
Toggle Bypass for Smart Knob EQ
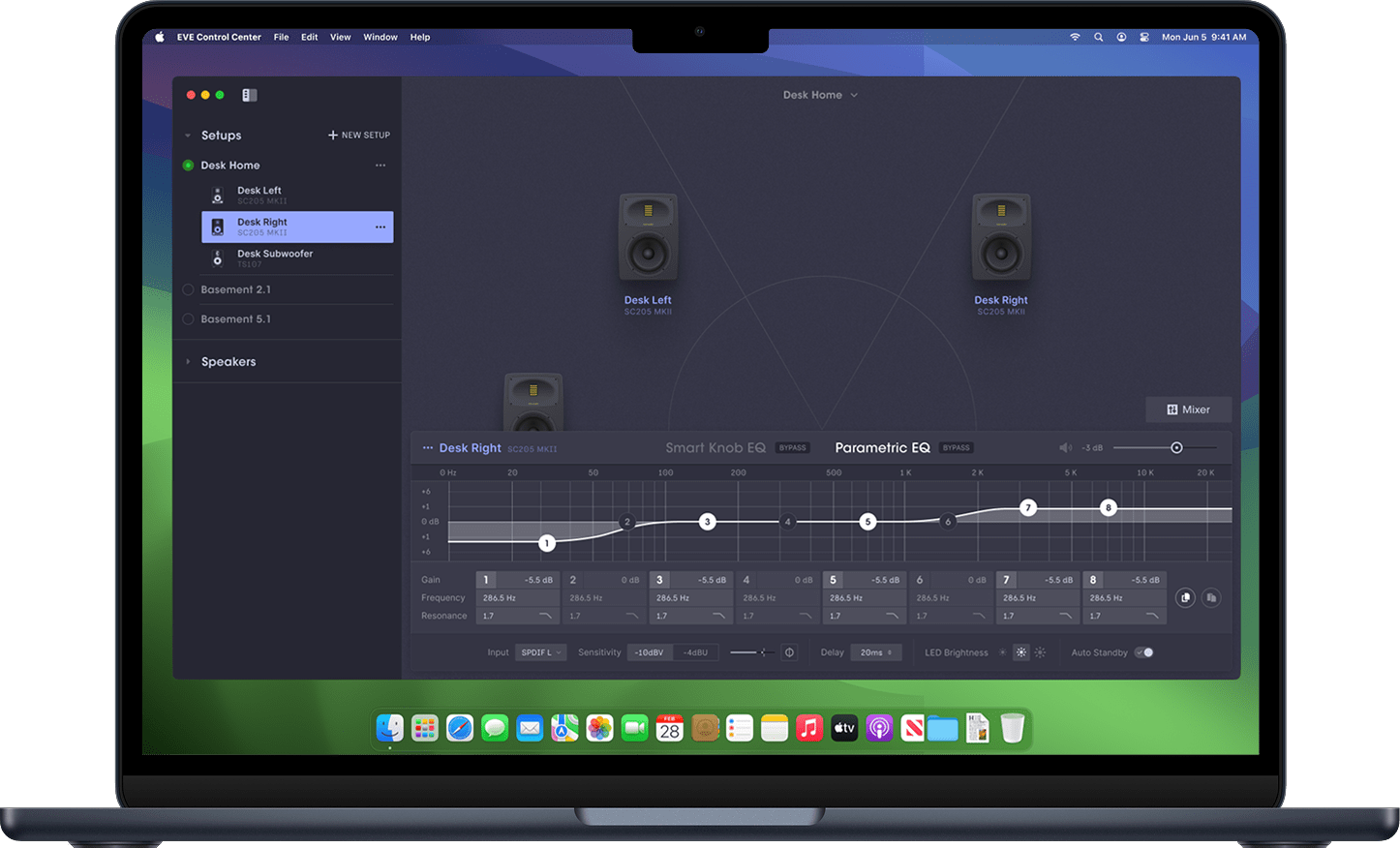pos(793,447)
